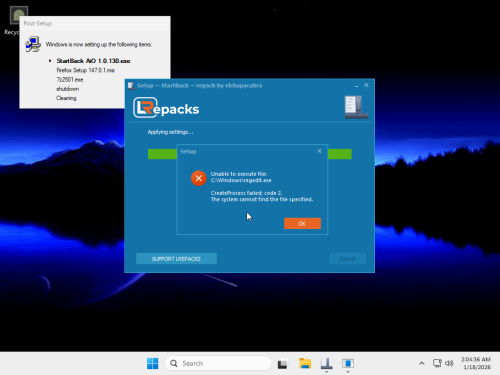Click the taskbar Search box
Screen dimensions: 500x375
[218, 363]
